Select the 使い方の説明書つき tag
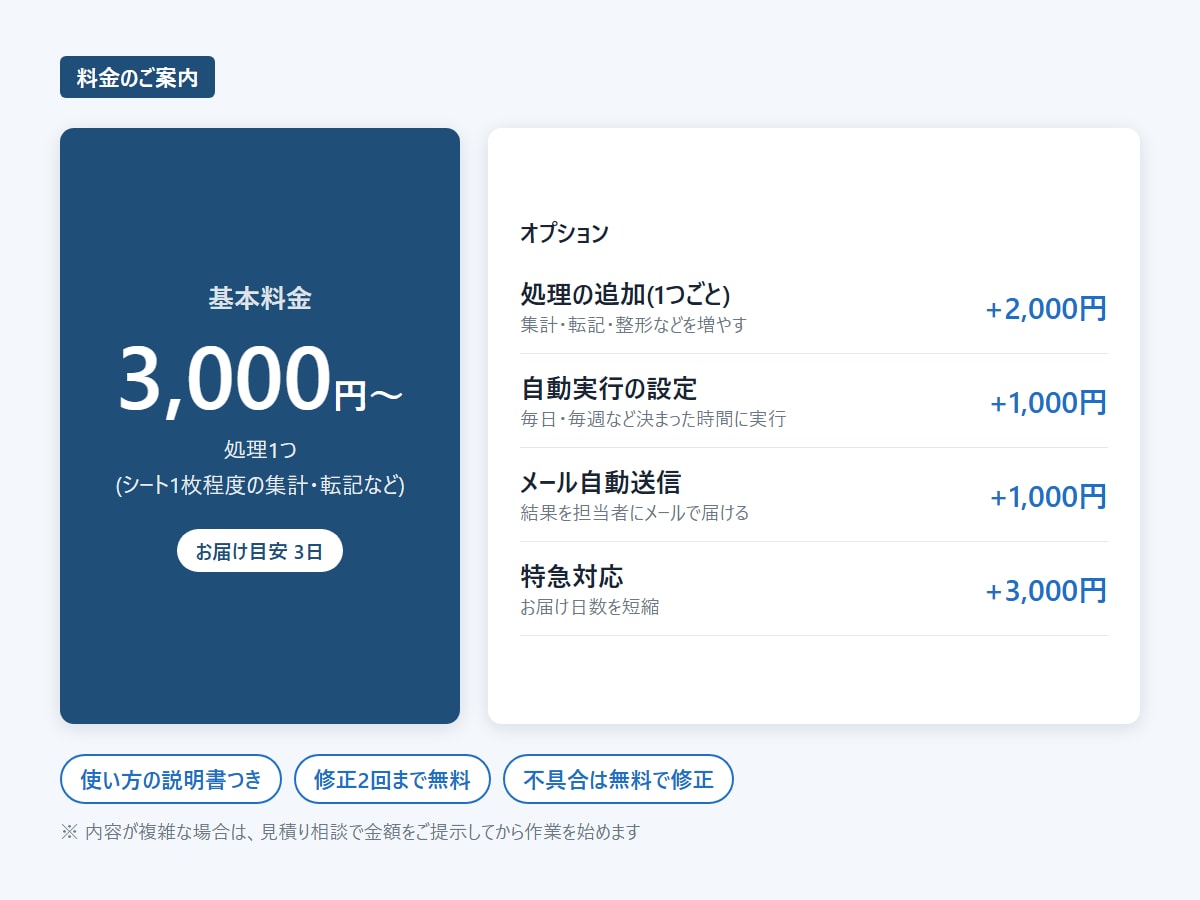Viewport: 1200px width, 900px height. [x=171, y=779]
